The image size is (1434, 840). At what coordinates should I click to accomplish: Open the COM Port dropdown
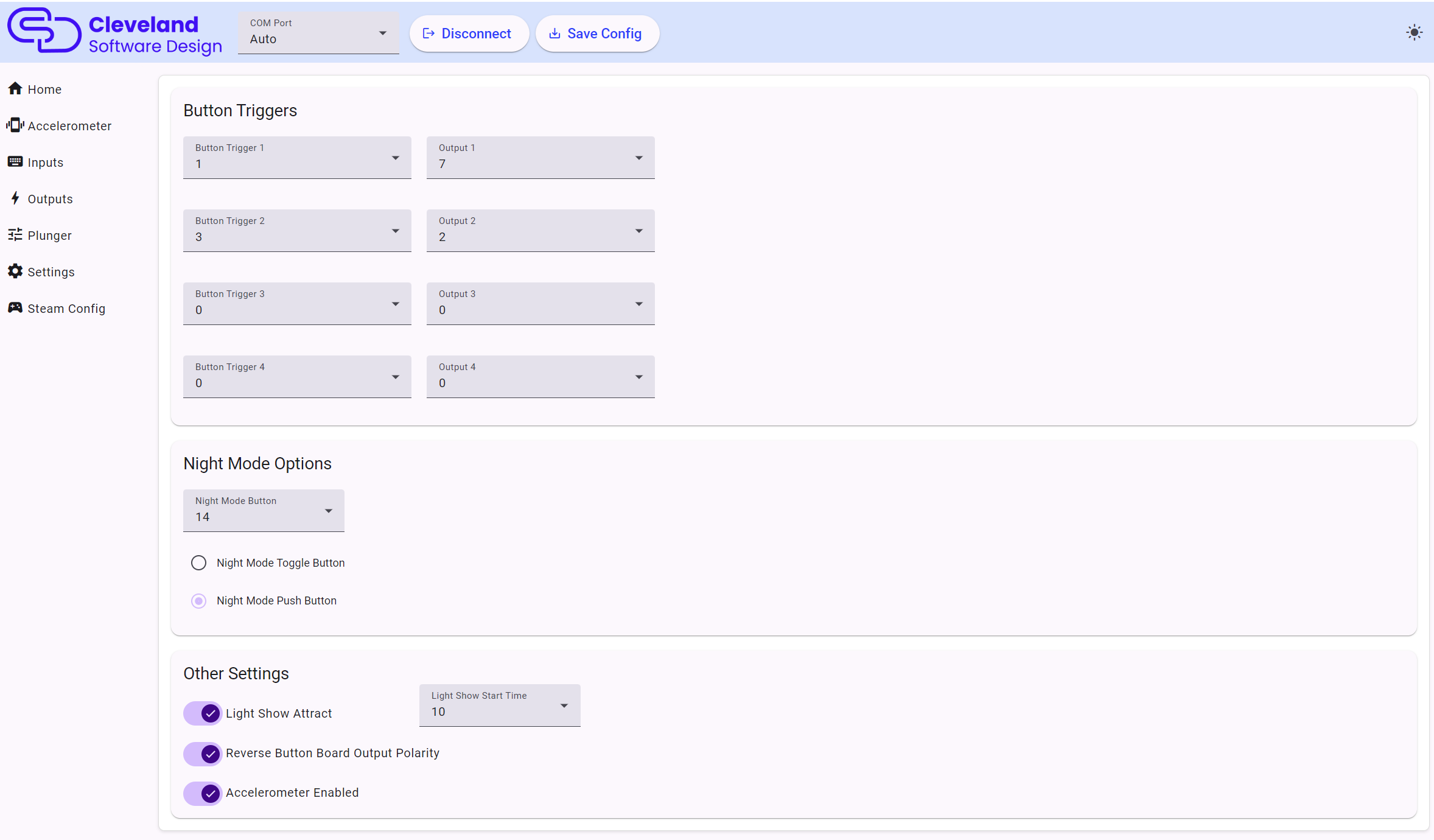tap(318, 33)
